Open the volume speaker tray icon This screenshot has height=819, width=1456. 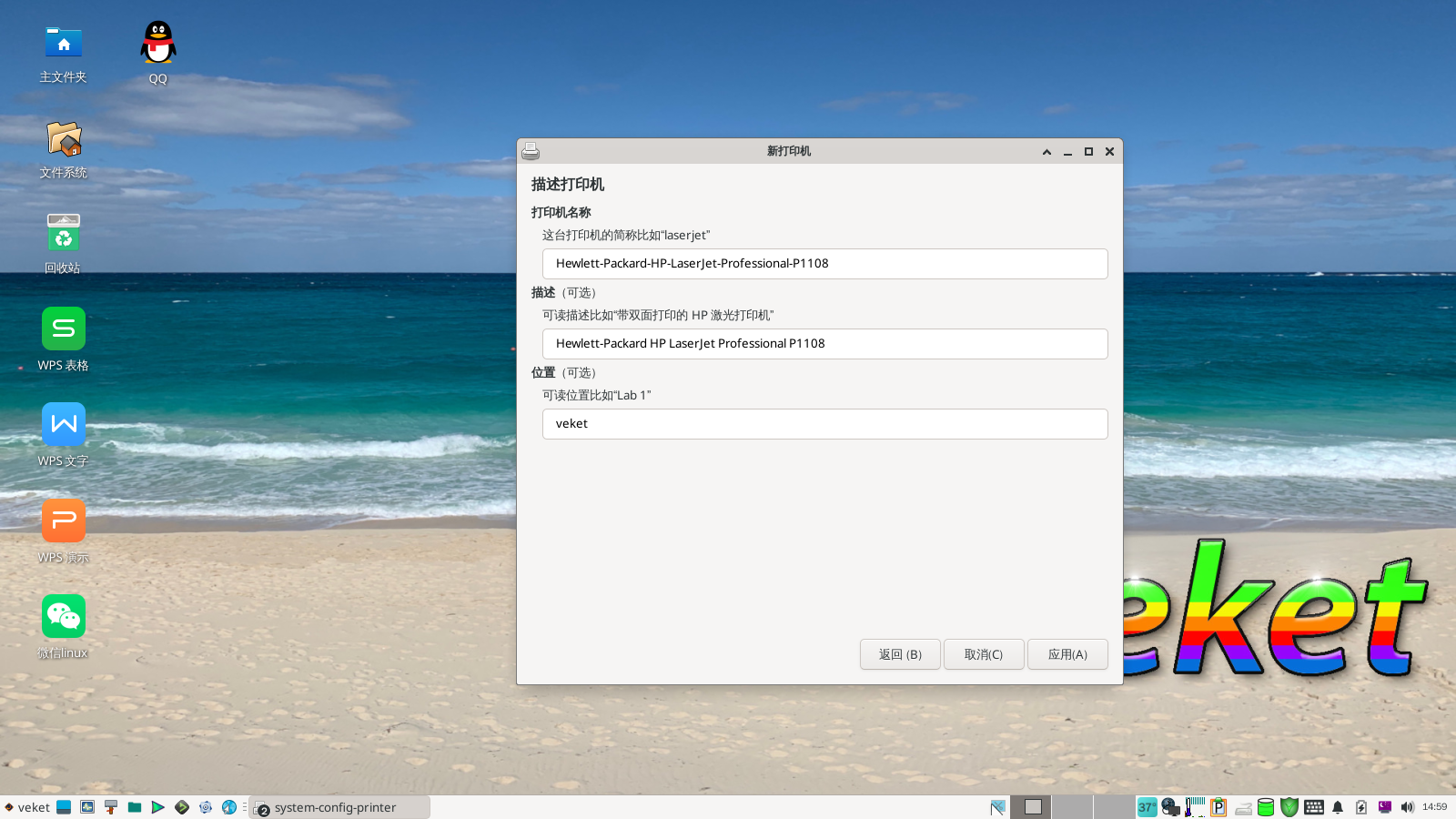tap(1408, 807)
